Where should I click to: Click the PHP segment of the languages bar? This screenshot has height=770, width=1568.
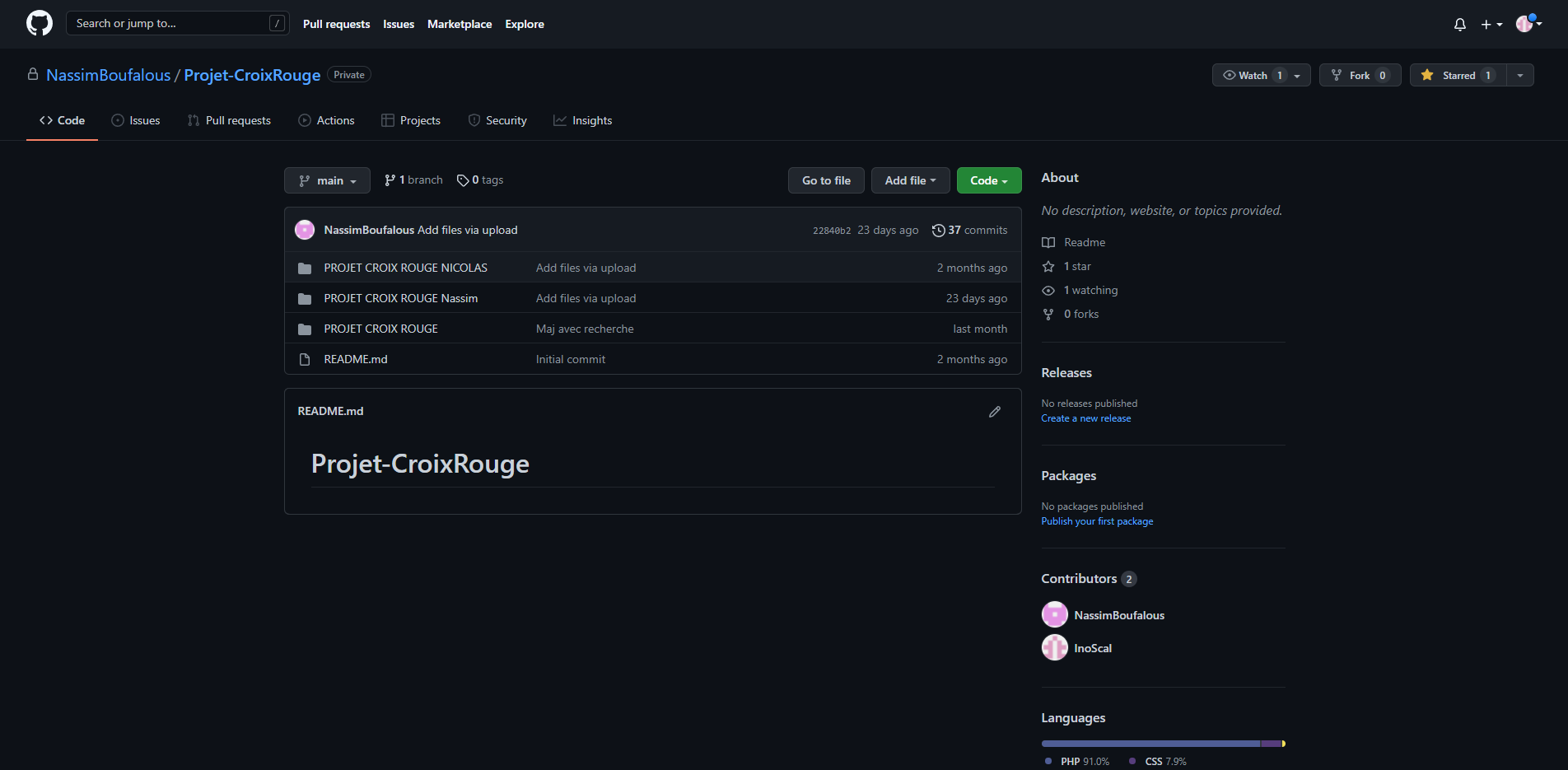coord(1150,744)
